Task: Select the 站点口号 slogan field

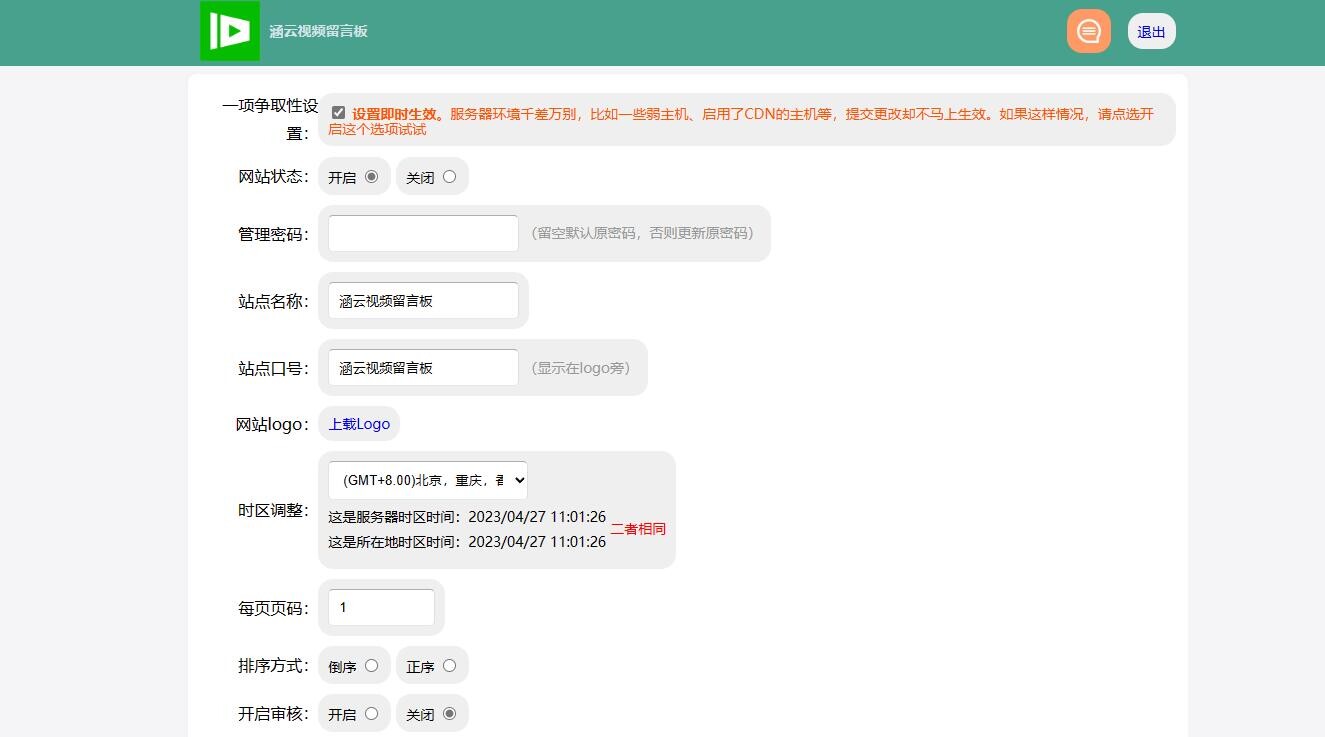Action: [422, 367]
